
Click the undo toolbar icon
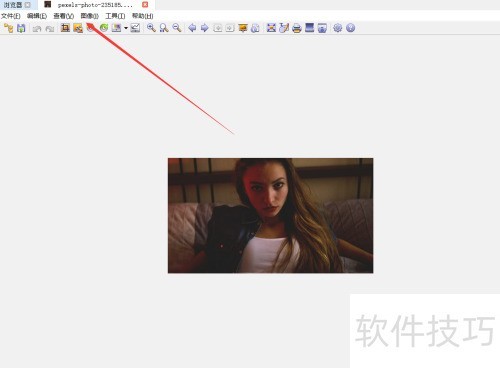tap(37, 29)
